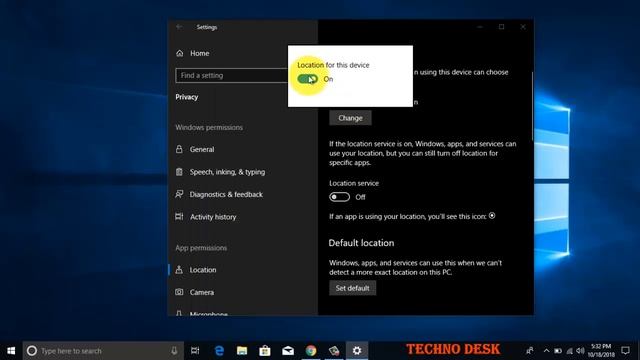This screenshot has height=360, width=640.
Task: Click the Settings gear taskbar icon
Action: click(x=357, y=351)
